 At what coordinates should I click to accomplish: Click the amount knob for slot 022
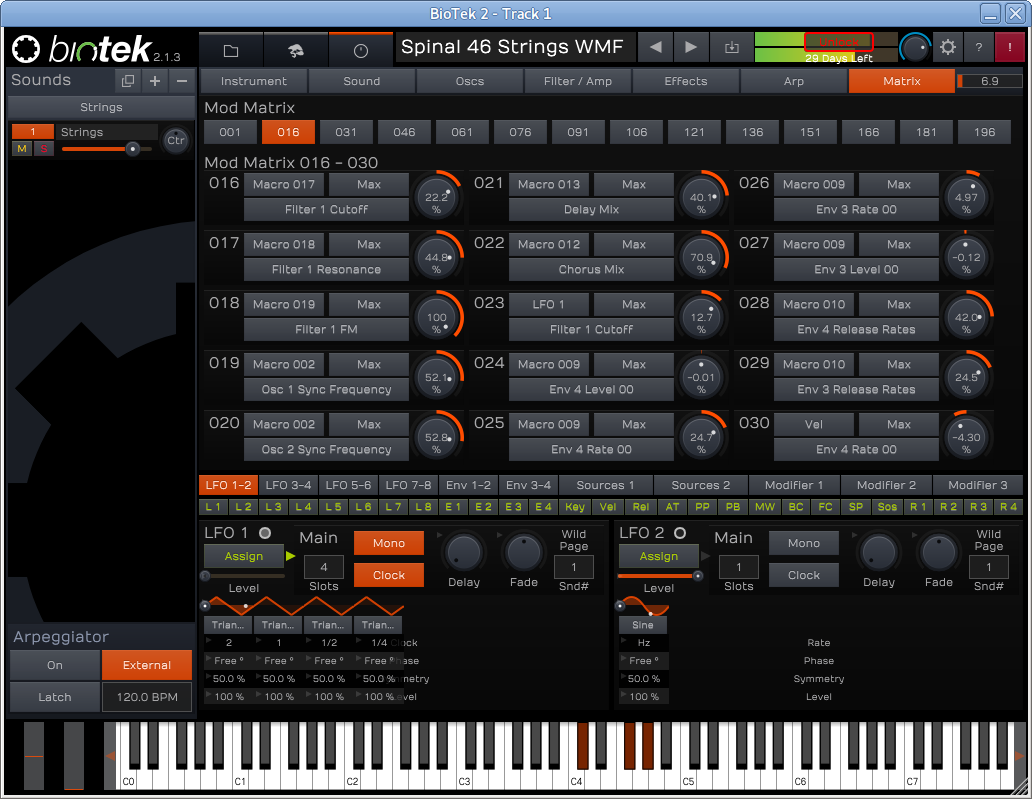[702, 257]
